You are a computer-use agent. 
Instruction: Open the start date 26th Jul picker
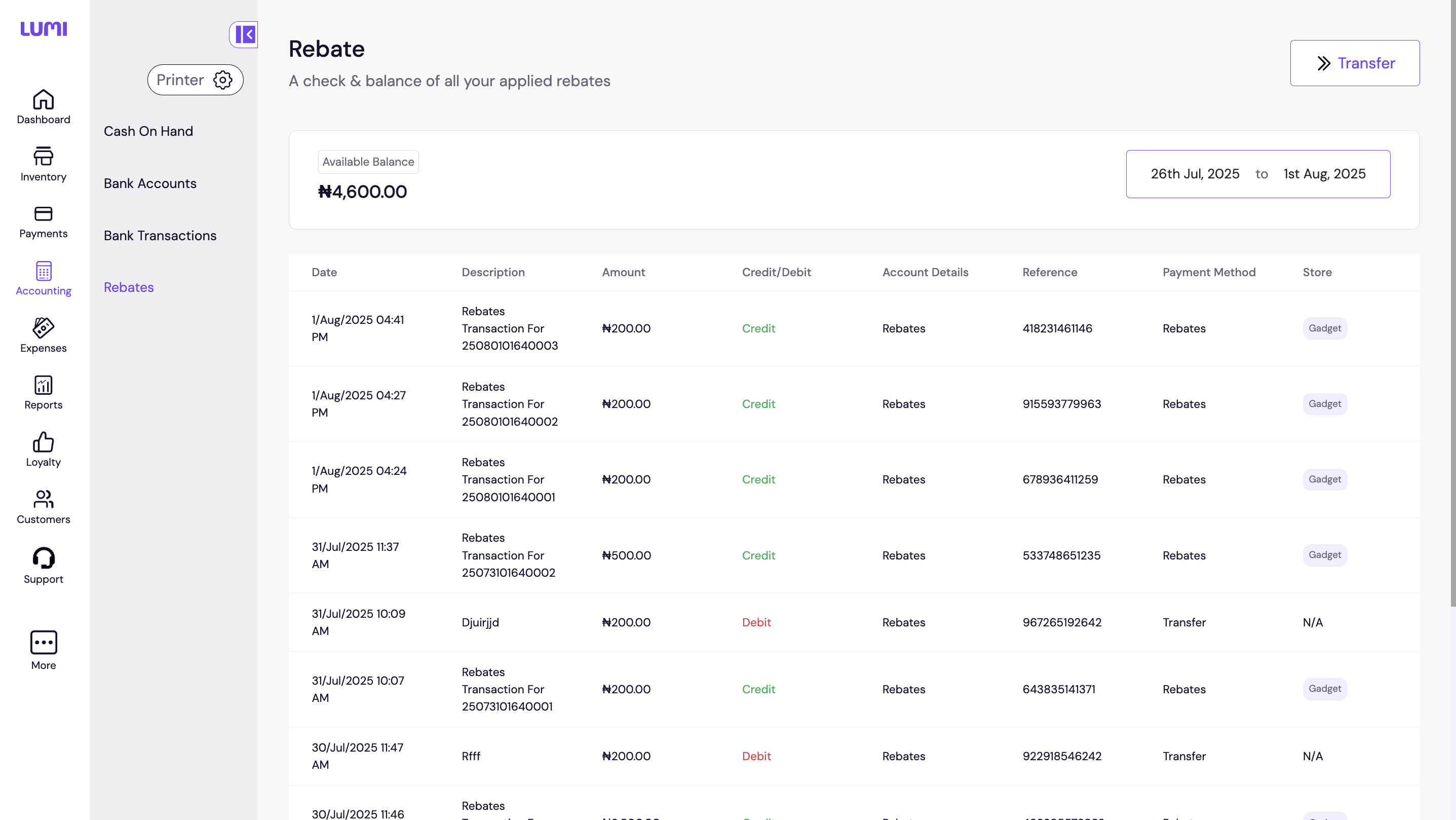(x=1195, y=174)
